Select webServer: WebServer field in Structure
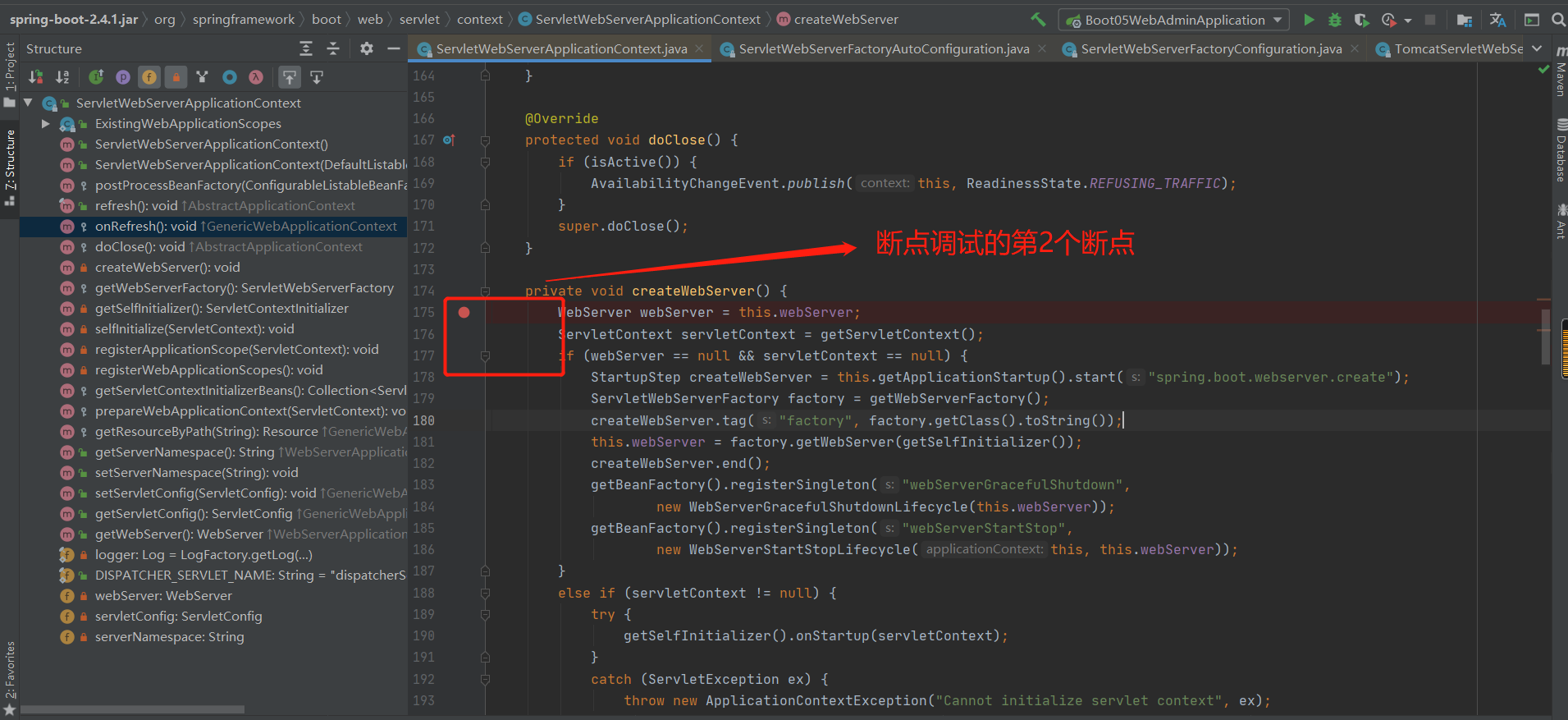1568x720 pixels. pyautogui.click(x=163, y=596)
